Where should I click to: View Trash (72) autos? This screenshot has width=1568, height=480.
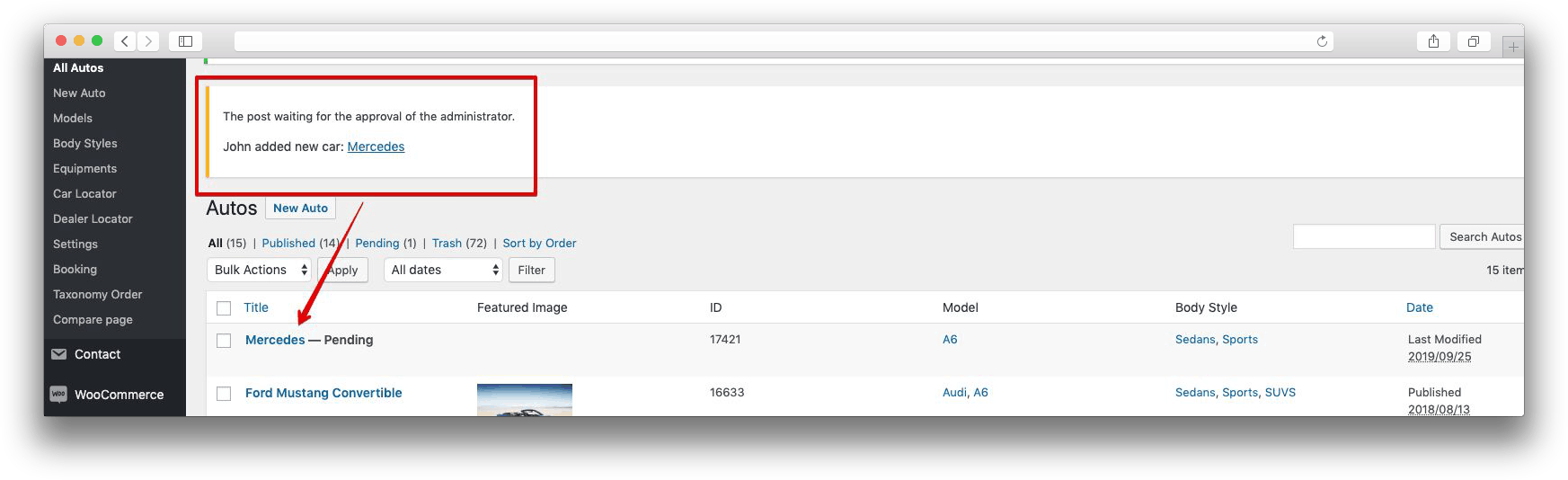click(x=459, y=243)
